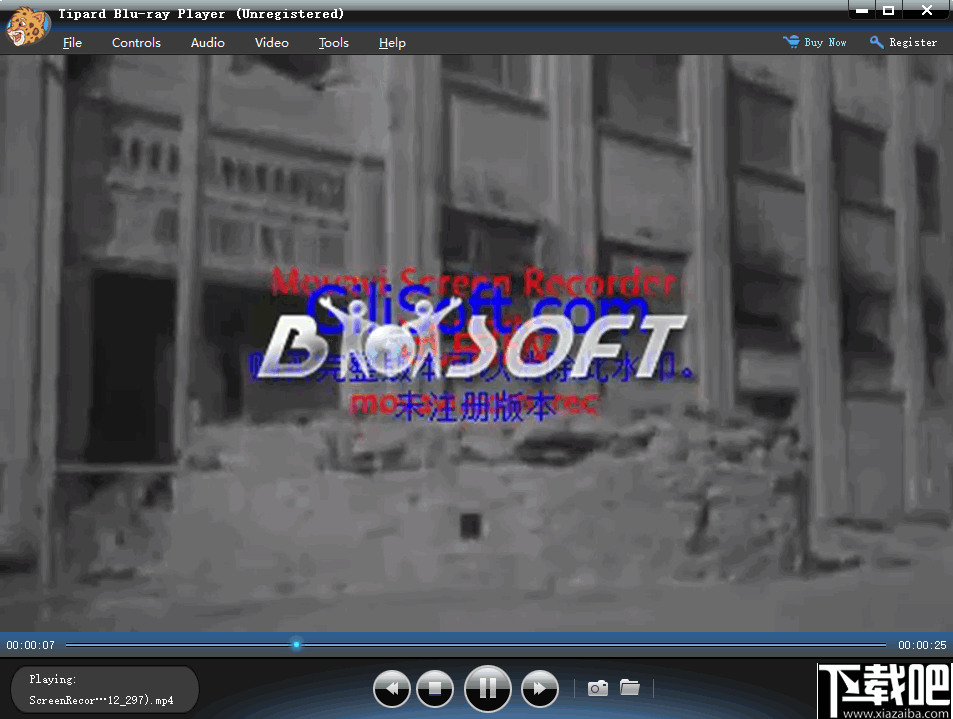Fast forward the video

pyautogui.click(x=540, y=689)
